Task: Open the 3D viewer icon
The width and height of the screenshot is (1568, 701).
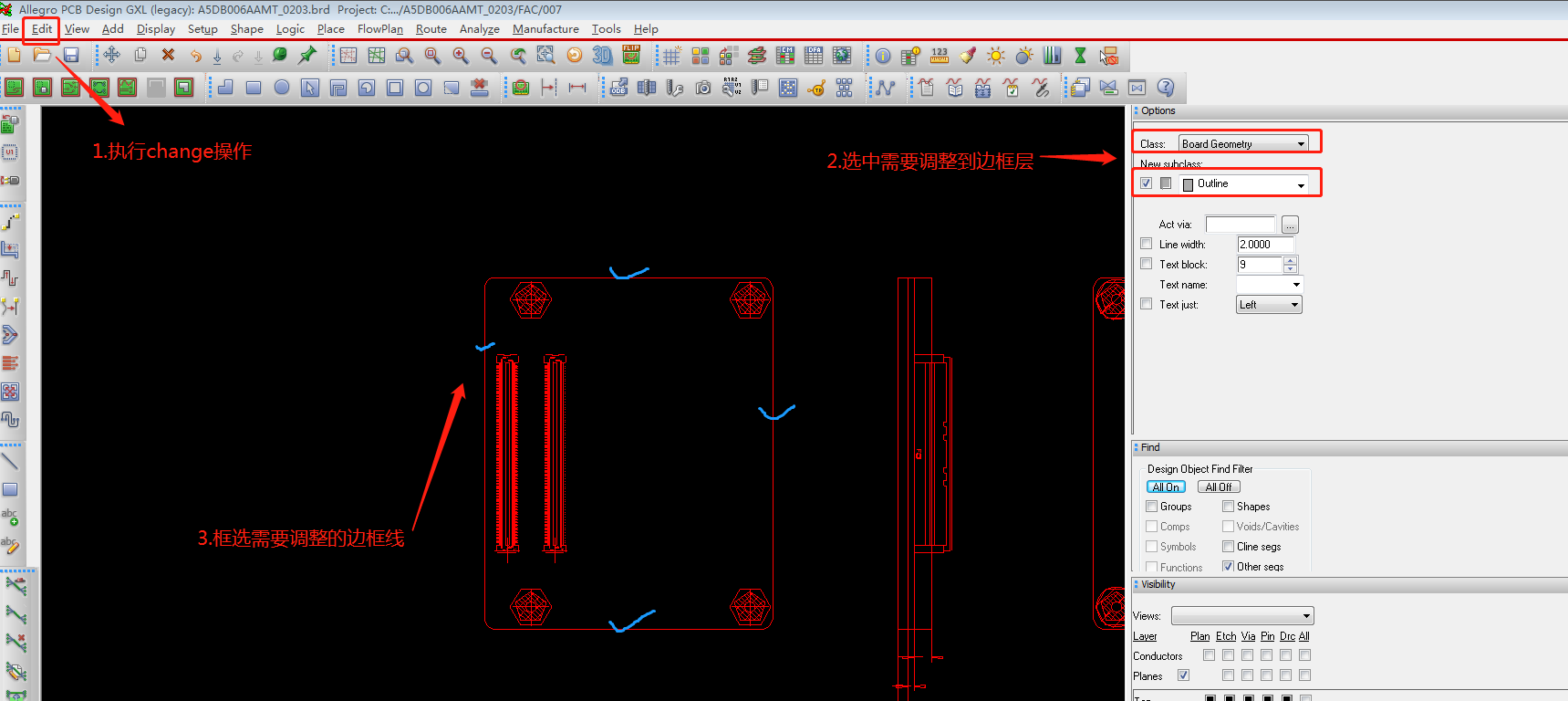Action: pyautogui.click(x=602, y=56)
